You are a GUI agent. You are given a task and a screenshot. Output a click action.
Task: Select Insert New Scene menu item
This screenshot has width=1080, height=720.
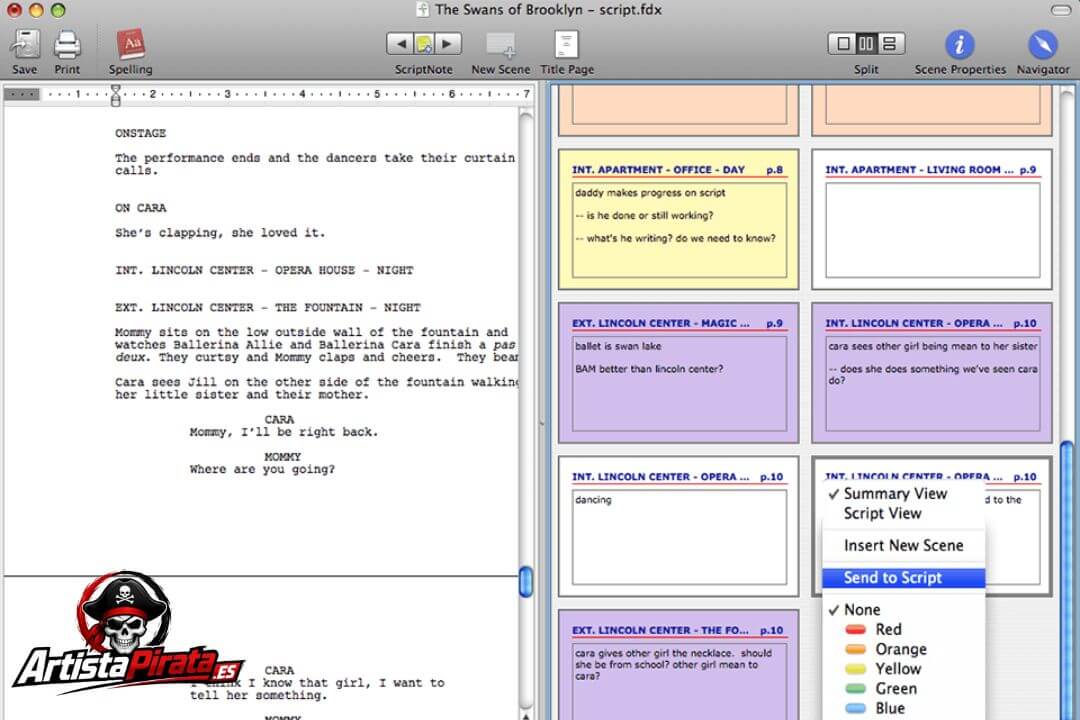click(x=903, y=546)
